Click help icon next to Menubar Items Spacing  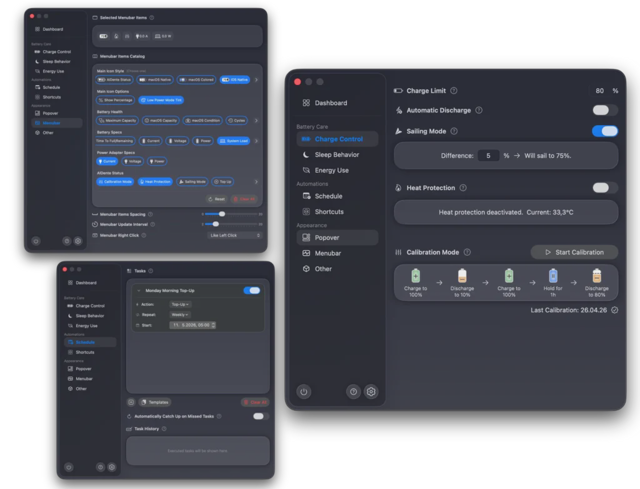tap(150, 214)
